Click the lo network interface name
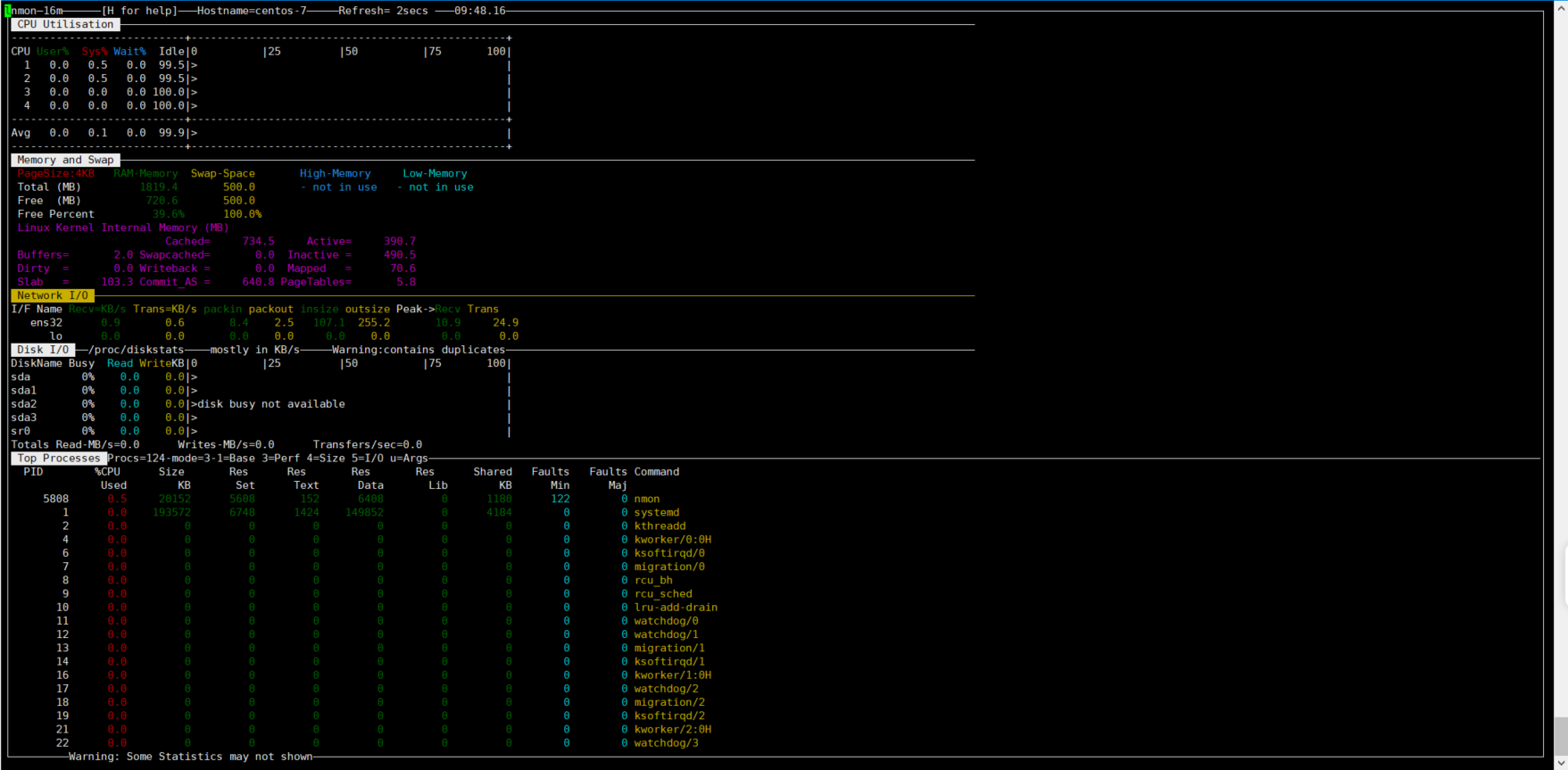 pyautogui.click(x=56, y=336)
